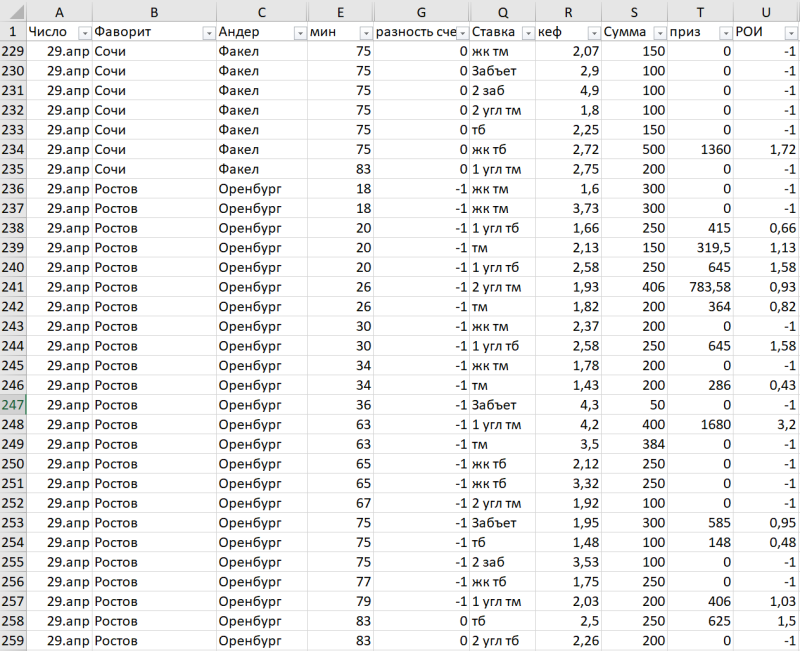Select row 234 using its row number
Viewport: 800px width, 651px height.
[12, 149]
